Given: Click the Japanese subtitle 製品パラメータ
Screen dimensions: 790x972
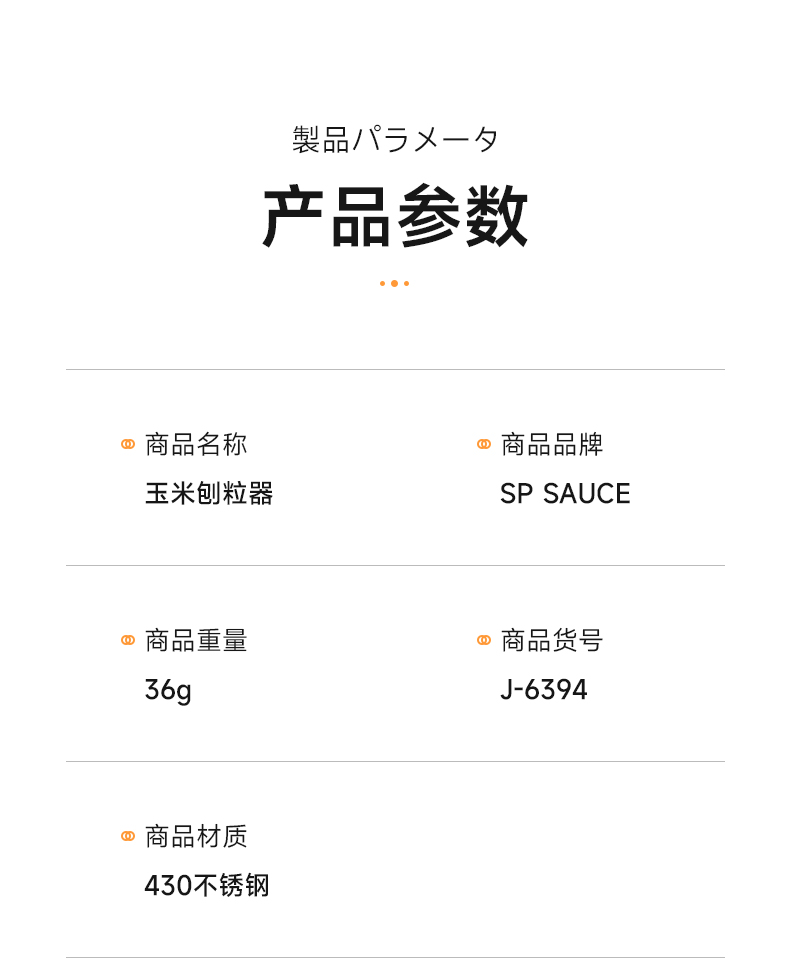Looking at the screenshot, I should pos(395,139).
